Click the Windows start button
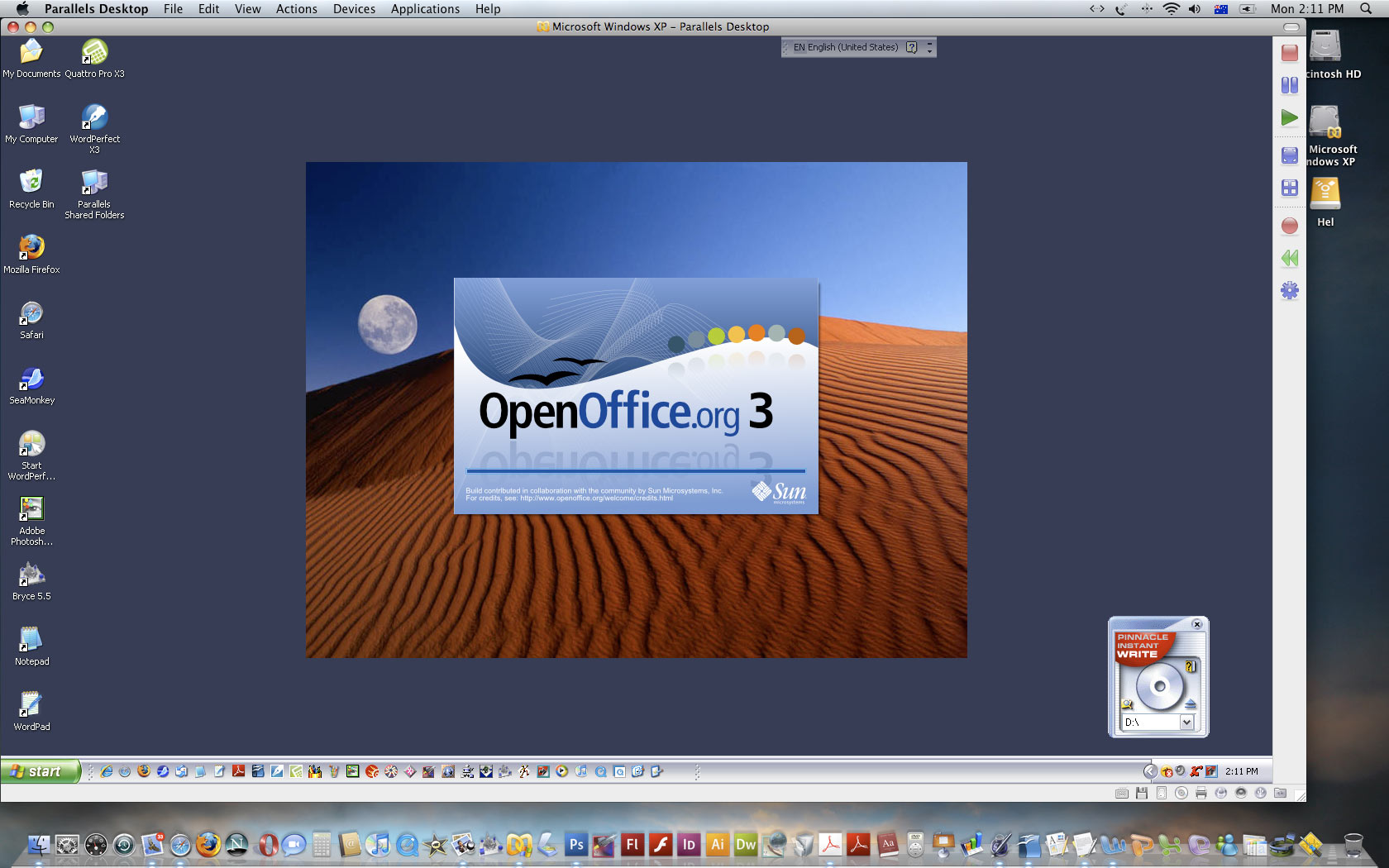 [x=40, y=771]
